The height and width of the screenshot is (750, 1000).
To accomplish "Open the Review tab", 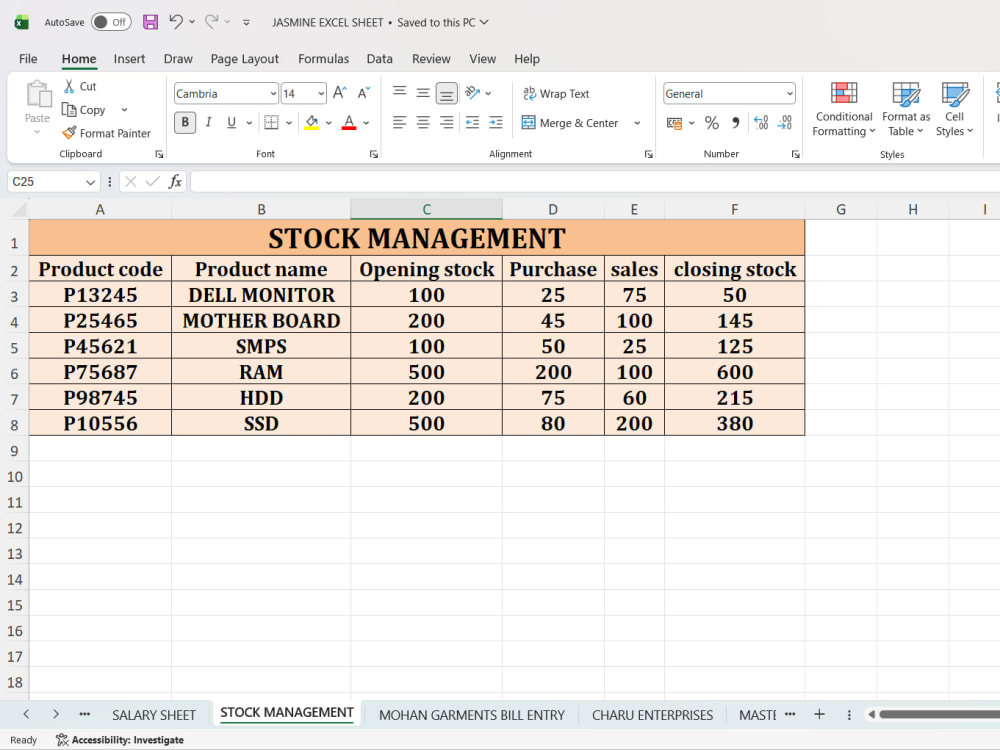I will coord(431,59).
